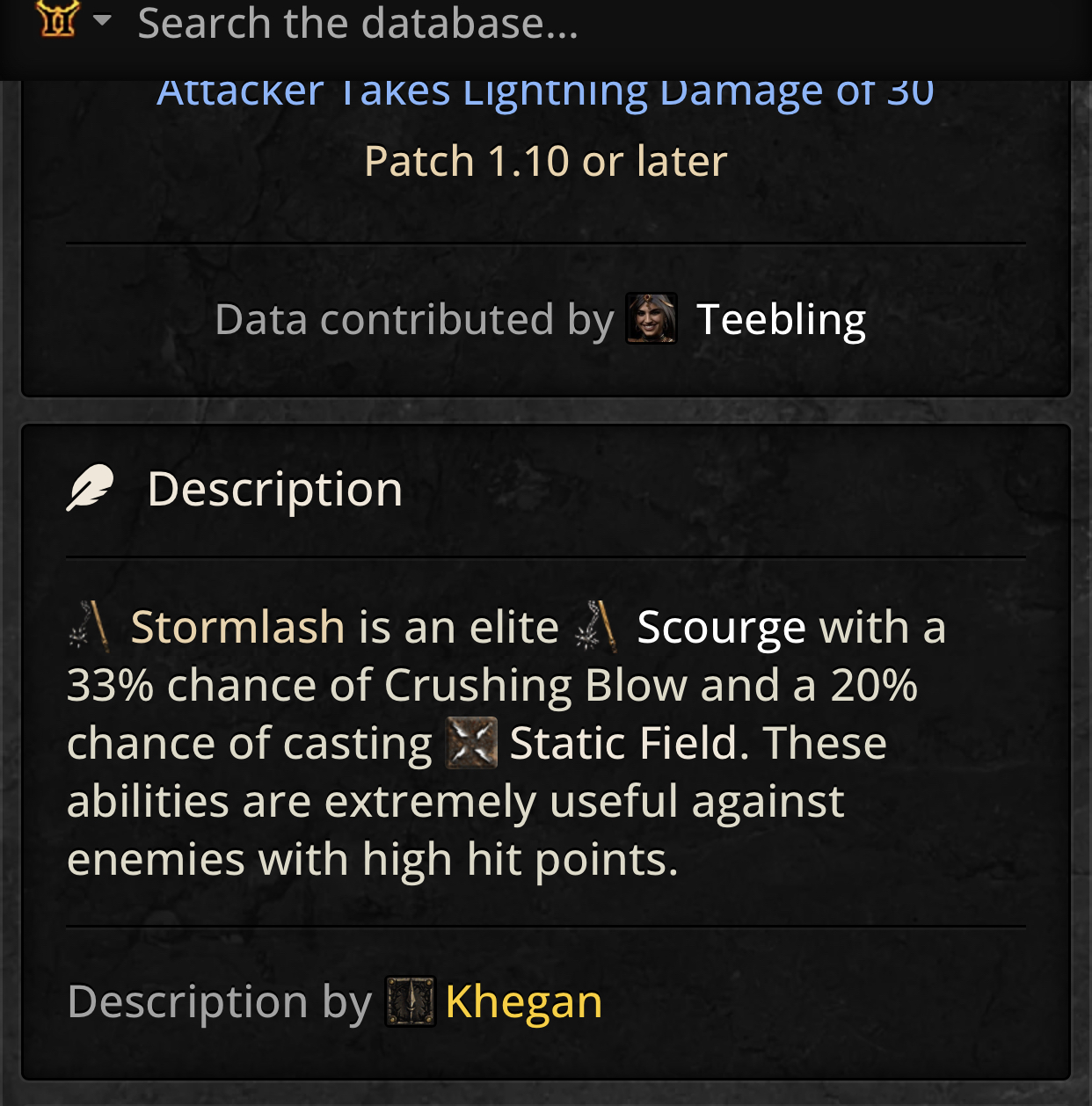
Task: Click the Stormlash item icon
Action: pos(90,627)
